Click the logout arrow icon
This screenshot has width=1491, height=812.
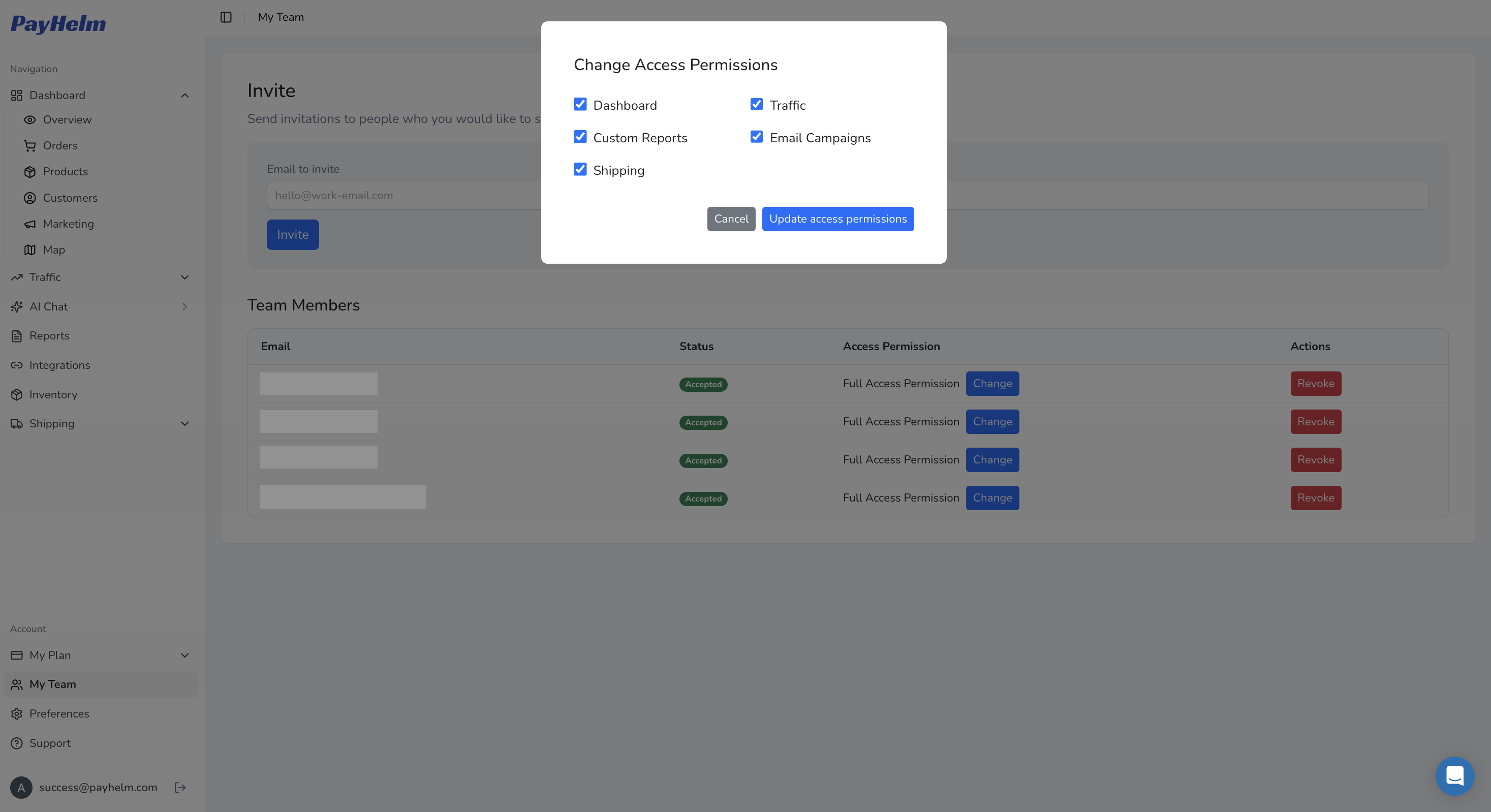tap(180, 787)
